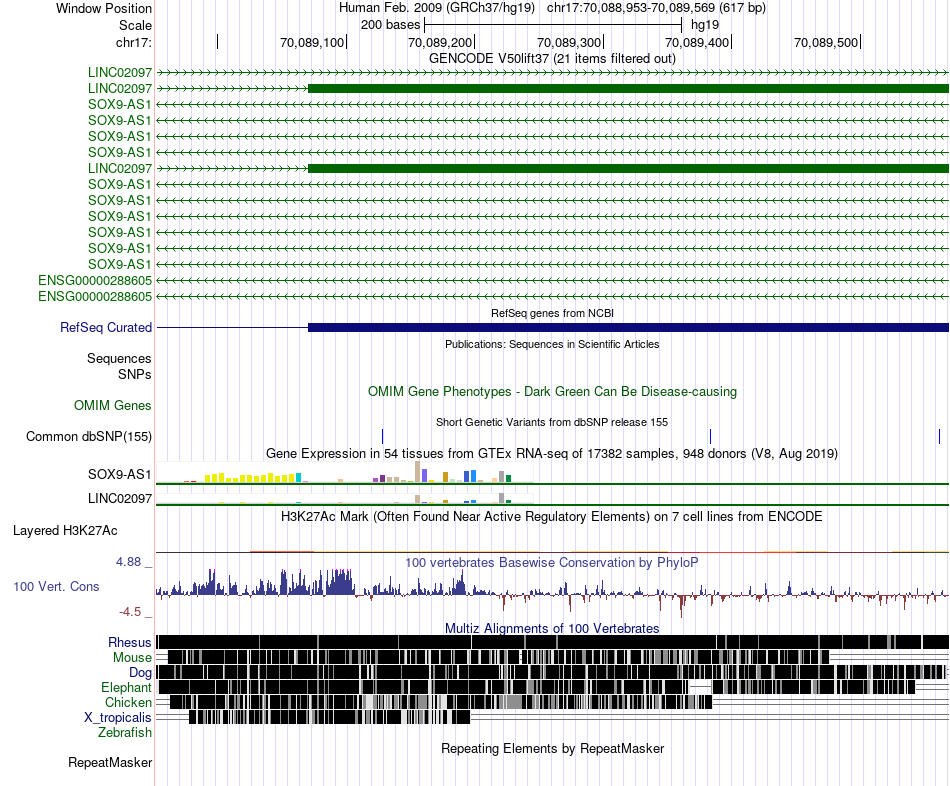Click the Layered H3K27Ac side label
Screen dimensions: 950x786
[65, 530]
